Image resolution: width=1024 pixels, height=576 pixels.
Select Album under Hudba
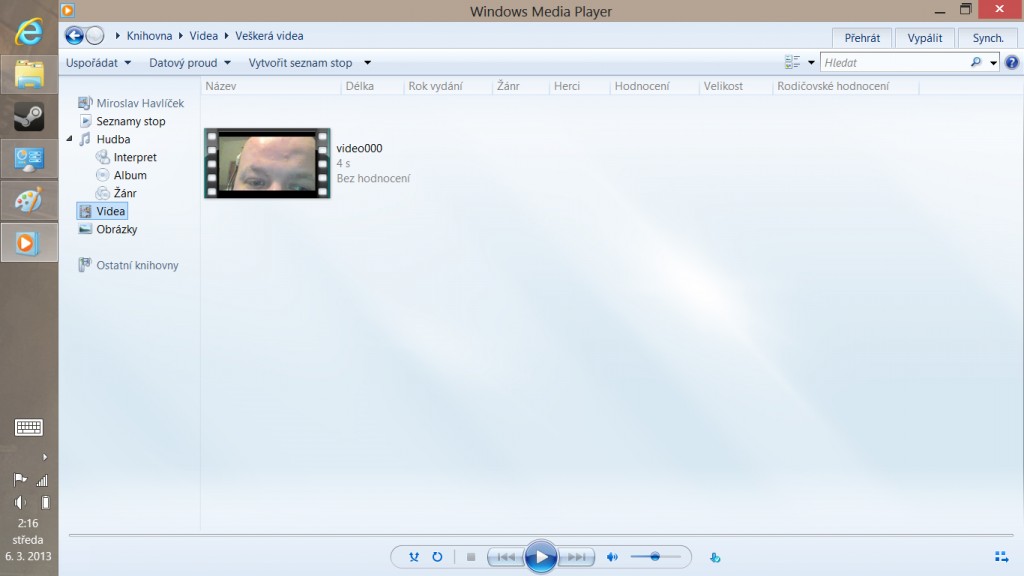pos(121,175)
